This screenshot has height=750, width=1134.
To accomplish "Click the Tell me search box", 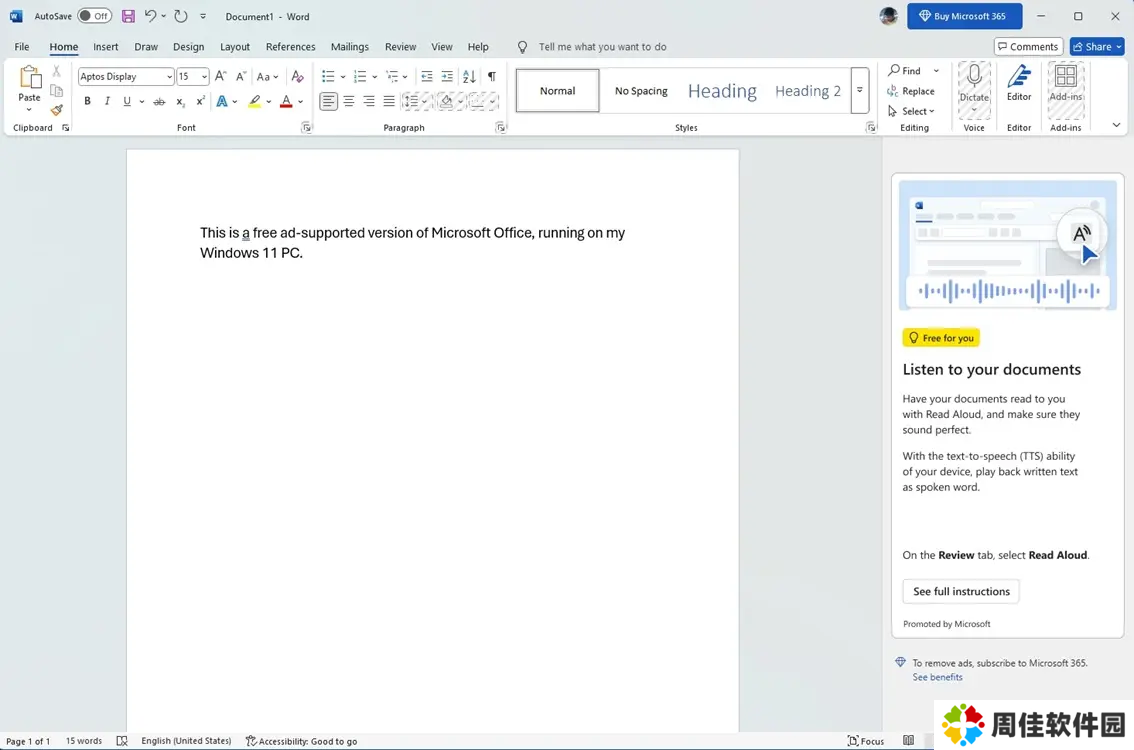I will (602, 47).
